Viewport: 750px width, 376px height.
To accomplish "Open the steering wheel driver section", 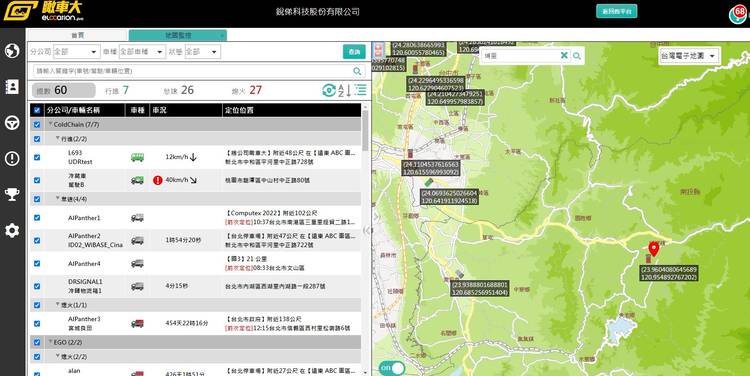I will (12, 123).
